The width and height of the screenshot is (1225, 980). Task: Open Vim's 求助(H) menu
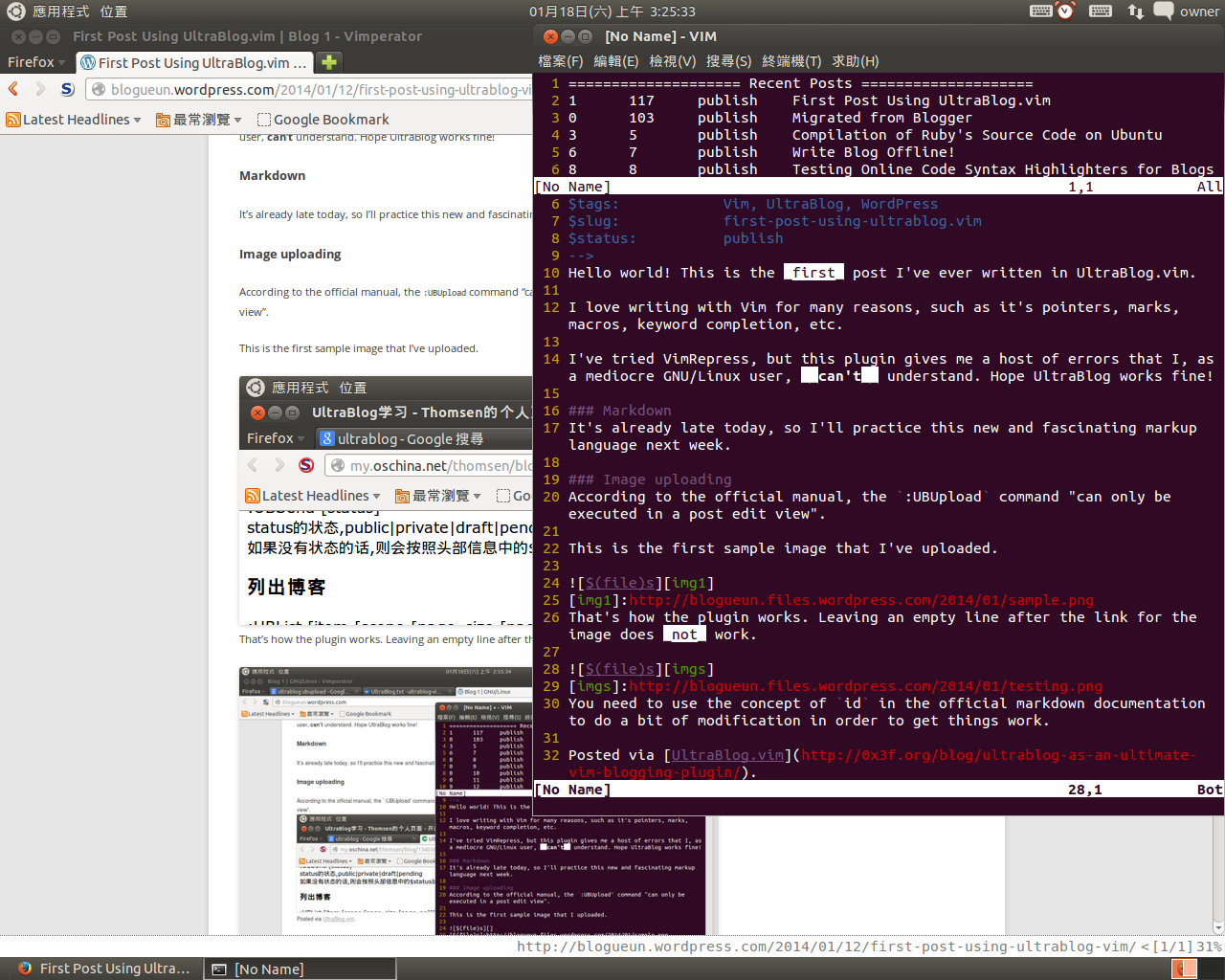[x=856, y=61]
